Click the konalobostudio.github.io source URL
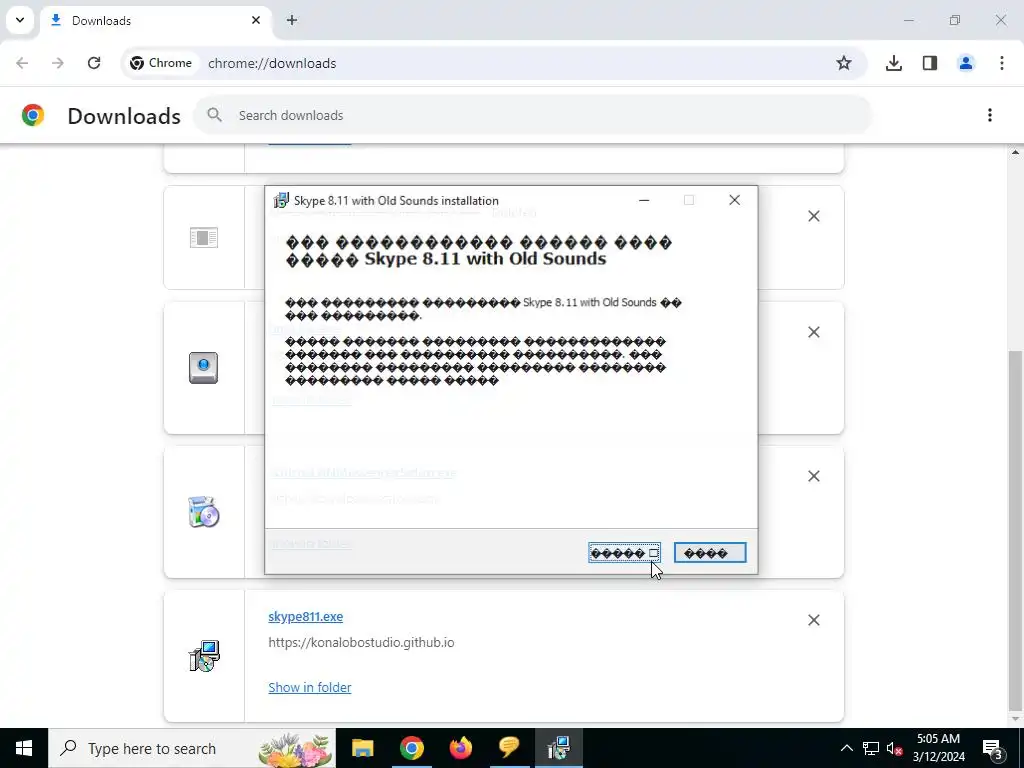1024x768 pixels. click(x=361, y=643)
